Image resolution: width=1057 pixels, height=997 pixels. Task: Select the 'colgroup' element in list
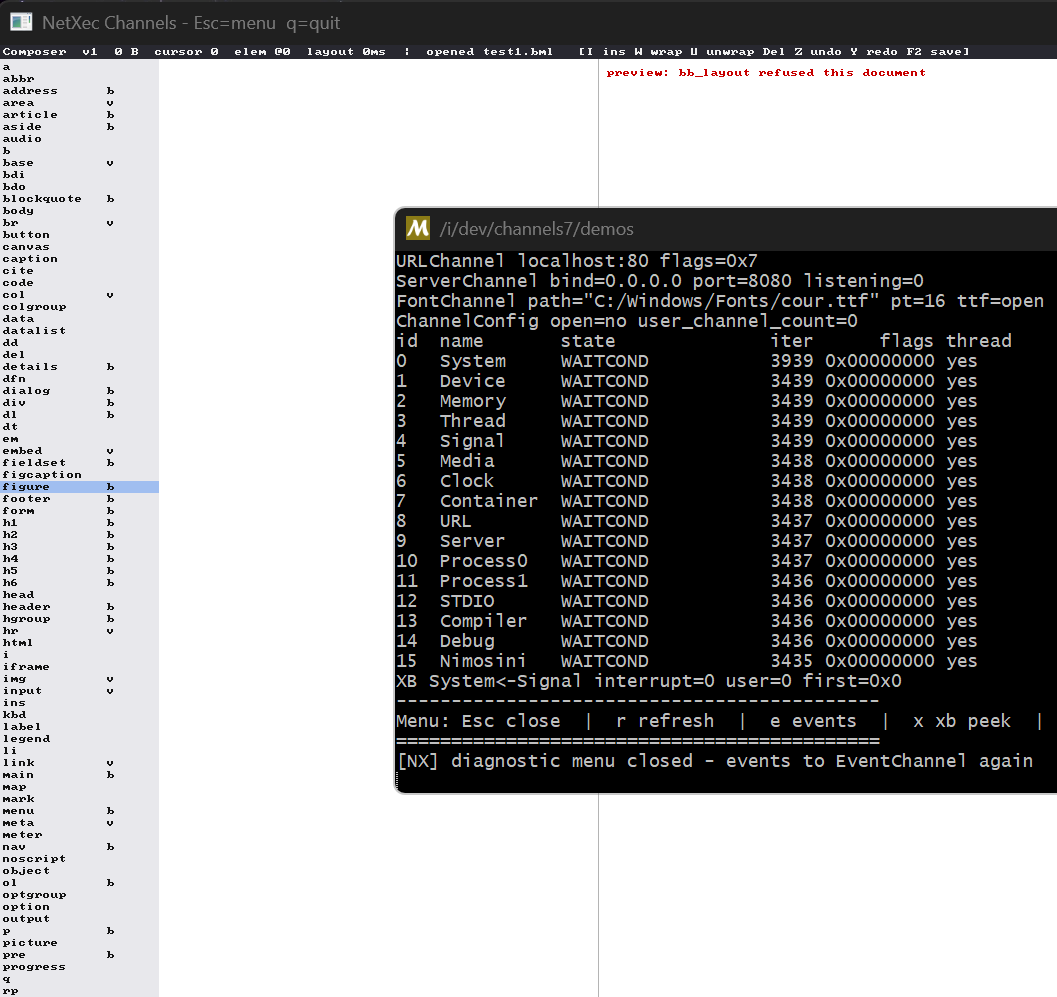80,307
